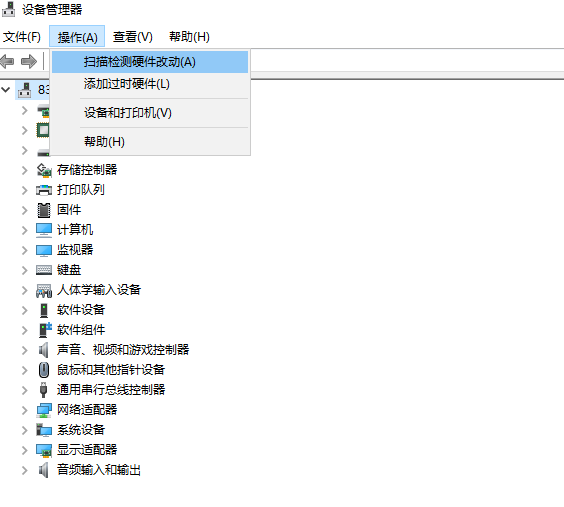Click the 固件 firmware chip icon
Image resolution: width=564 pixels, height=507 pixels.
coord(44,210)
